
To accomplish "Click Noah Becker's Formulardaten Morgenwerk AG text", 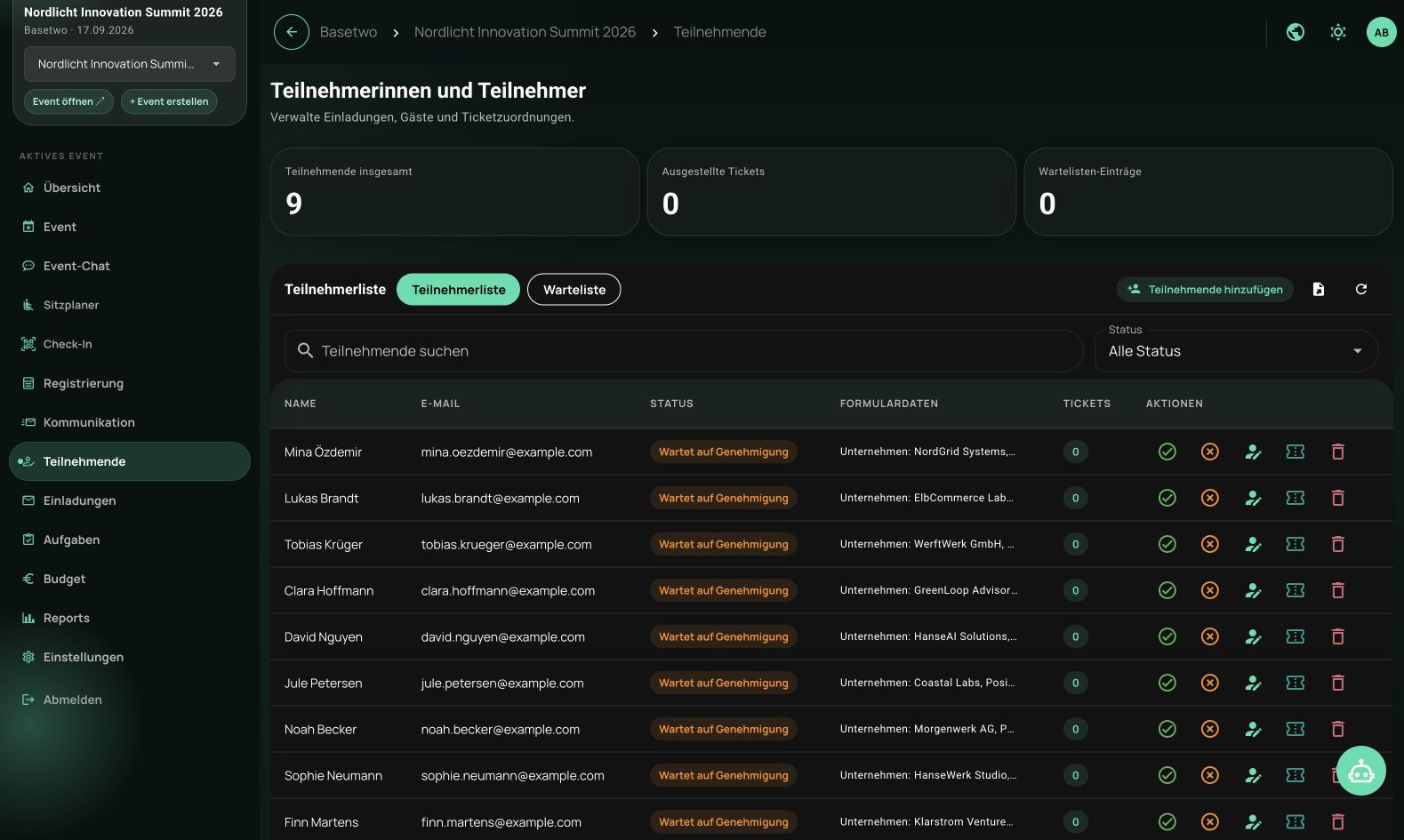I will click(x=927, y=729).
